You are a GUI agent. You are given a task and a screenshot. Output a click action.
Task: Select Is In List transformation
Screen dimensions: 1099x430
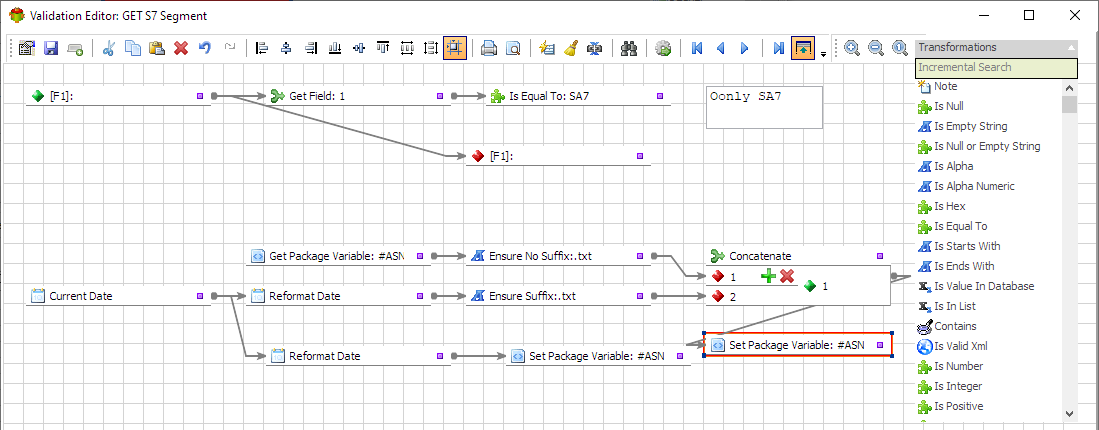point(955,306)
